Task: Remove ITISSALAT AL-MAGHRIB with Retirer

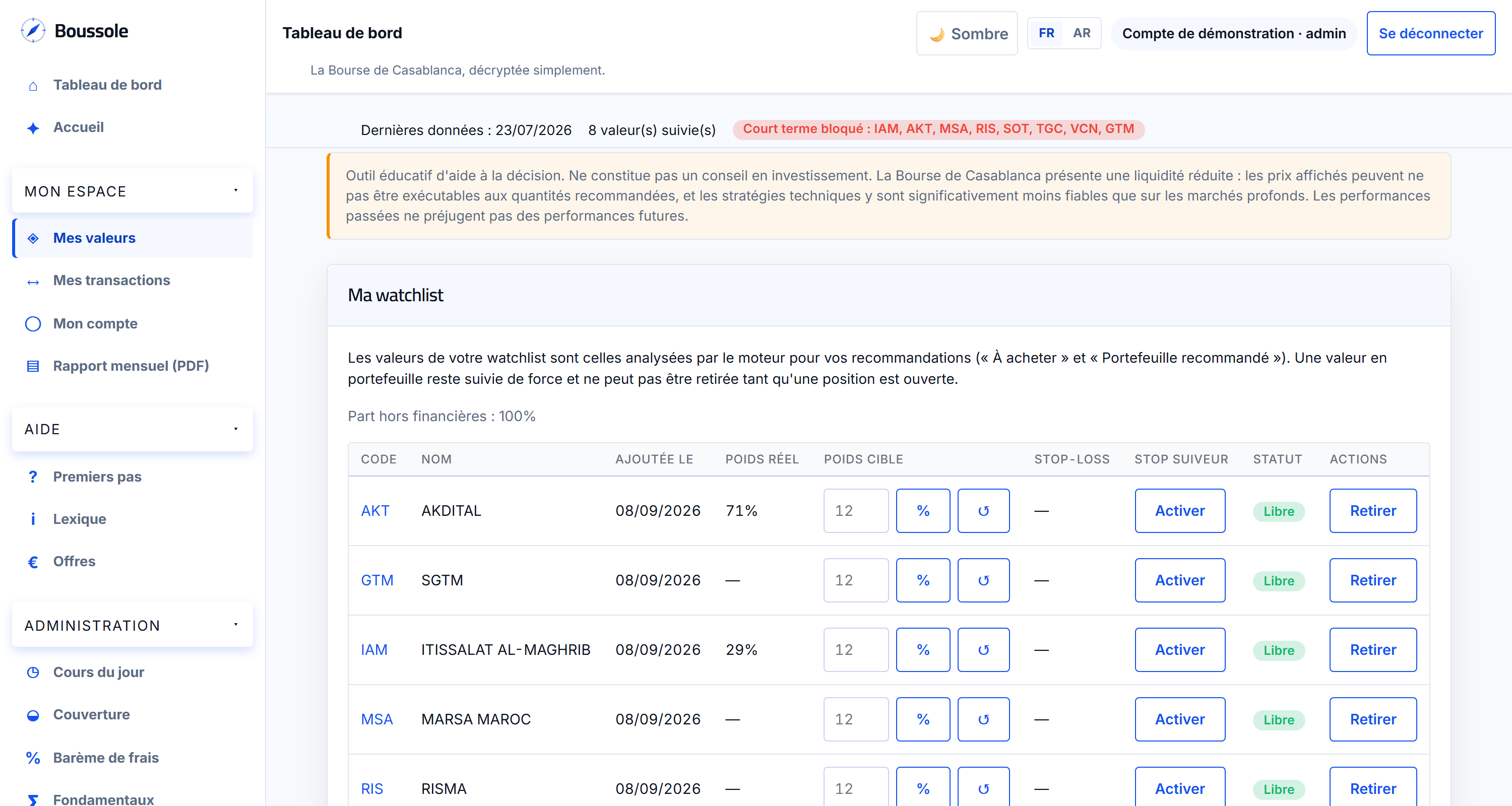Action: point(1373,650)
